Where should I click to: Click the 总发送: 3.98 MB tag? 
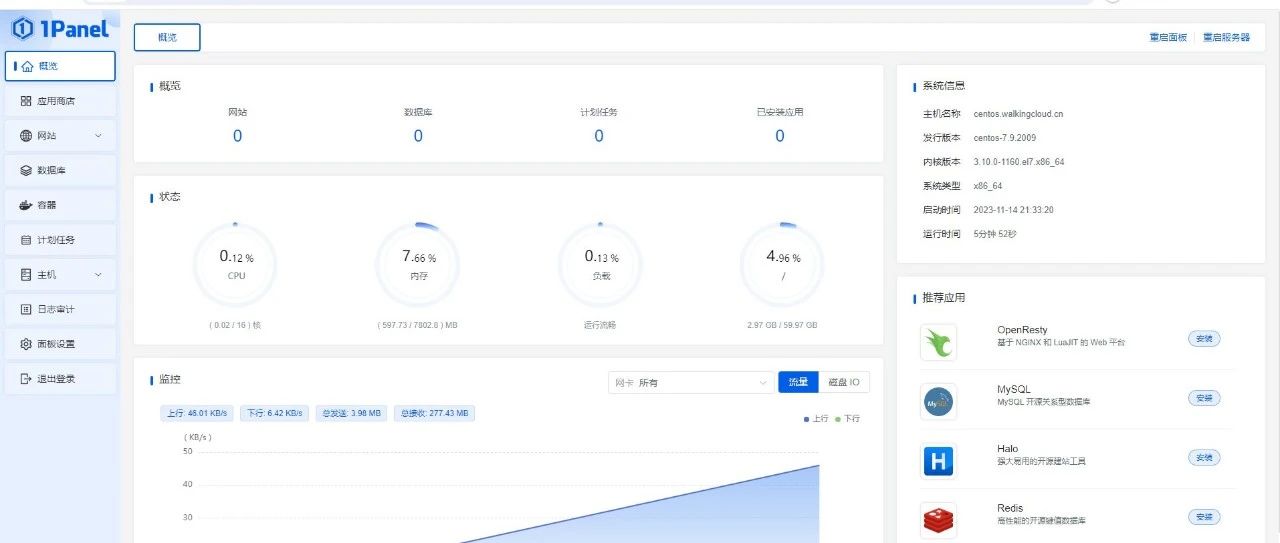coord(351,413)
